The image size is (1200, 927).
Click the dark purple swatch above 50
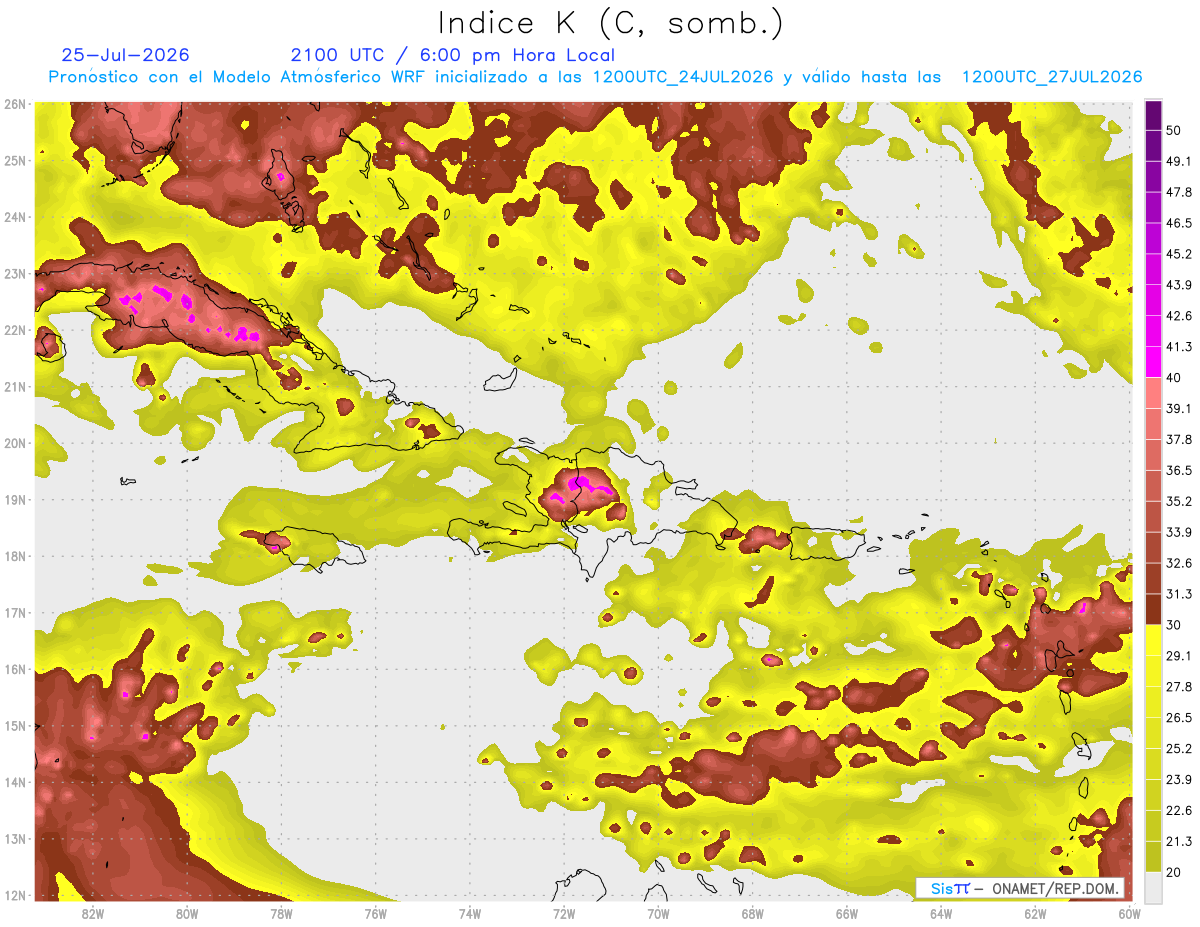[x=1153, y=115]
